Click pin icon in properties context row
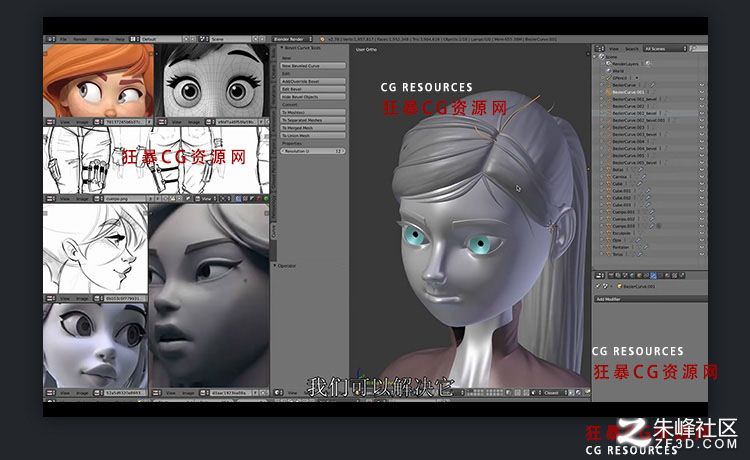This screenshot has width=750, height=460. tap(597, 286)
